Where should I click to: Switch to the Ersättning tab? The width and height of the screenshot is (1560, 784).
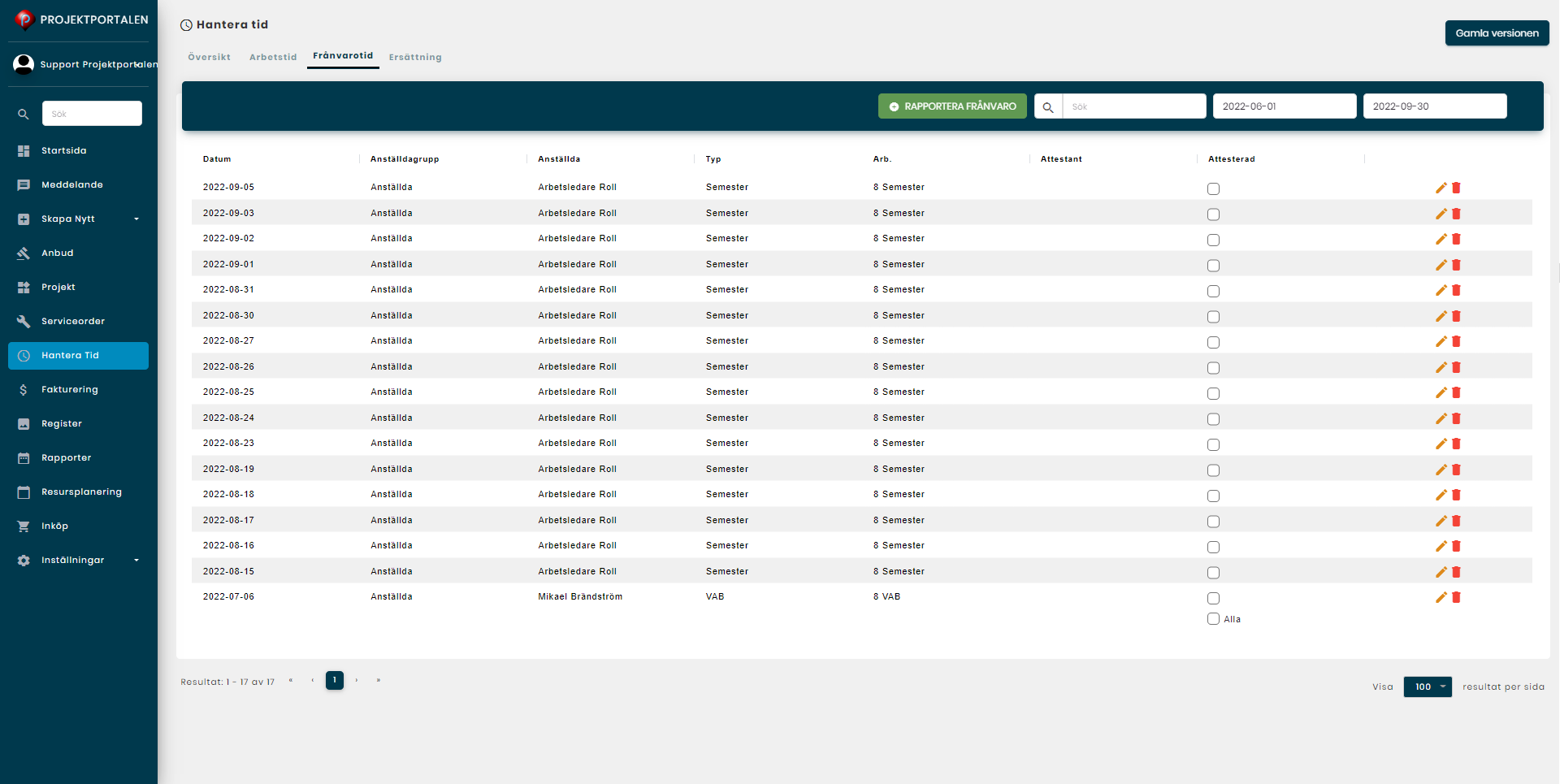pyautogui.click(x=415, y=57)
